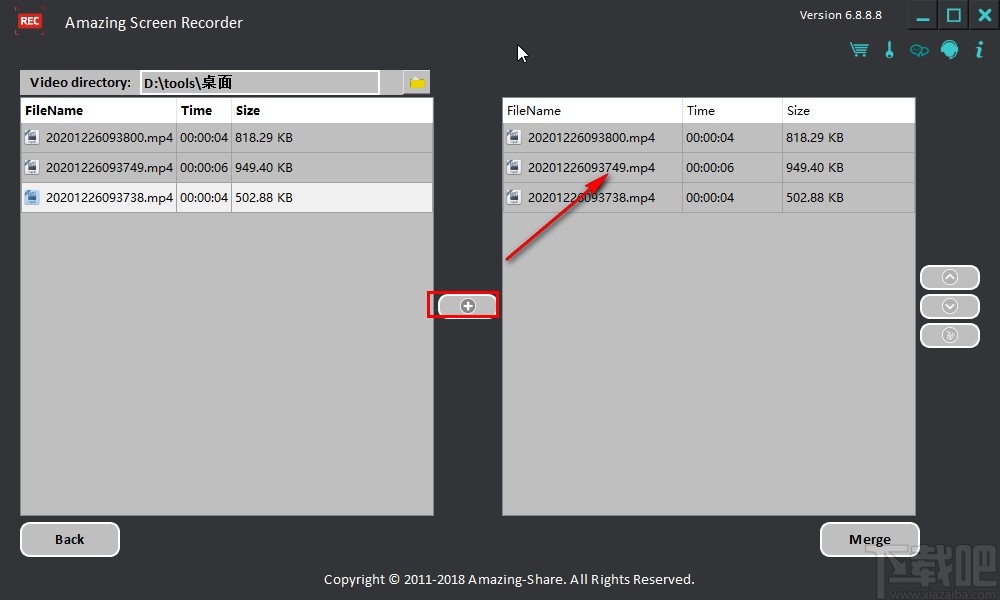
Task: Browse folder icon beside Video directory
Action: [417, 82]
